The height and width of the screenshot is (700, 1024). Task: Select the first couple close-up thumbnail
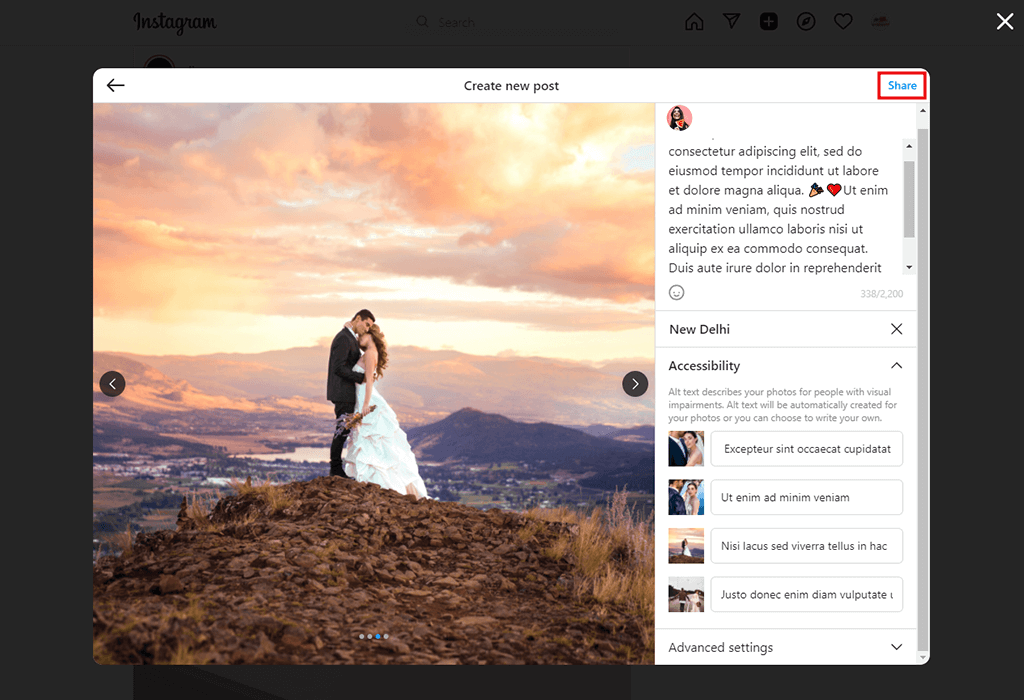click(686, 449)
